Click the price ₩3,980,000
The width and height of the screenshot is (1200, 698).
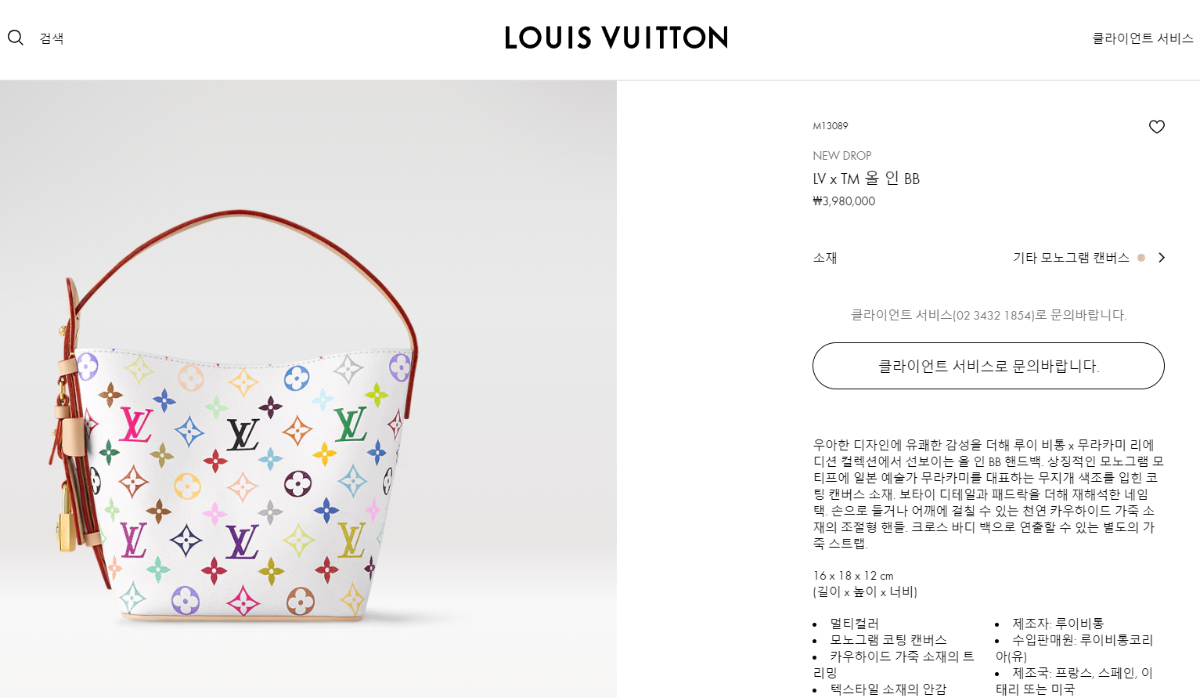[844, 201]
